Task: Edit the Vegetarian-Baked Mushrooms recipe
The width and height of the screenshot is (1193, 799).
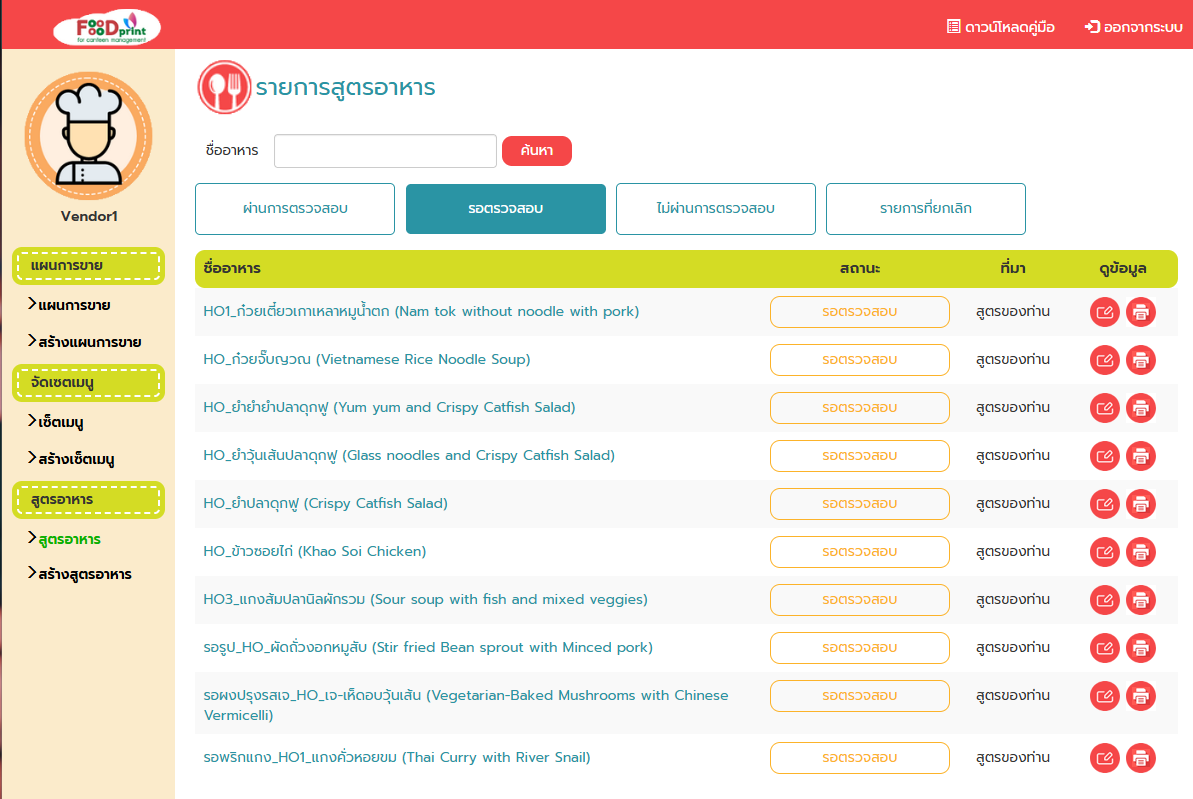Action: point(1105,696)
